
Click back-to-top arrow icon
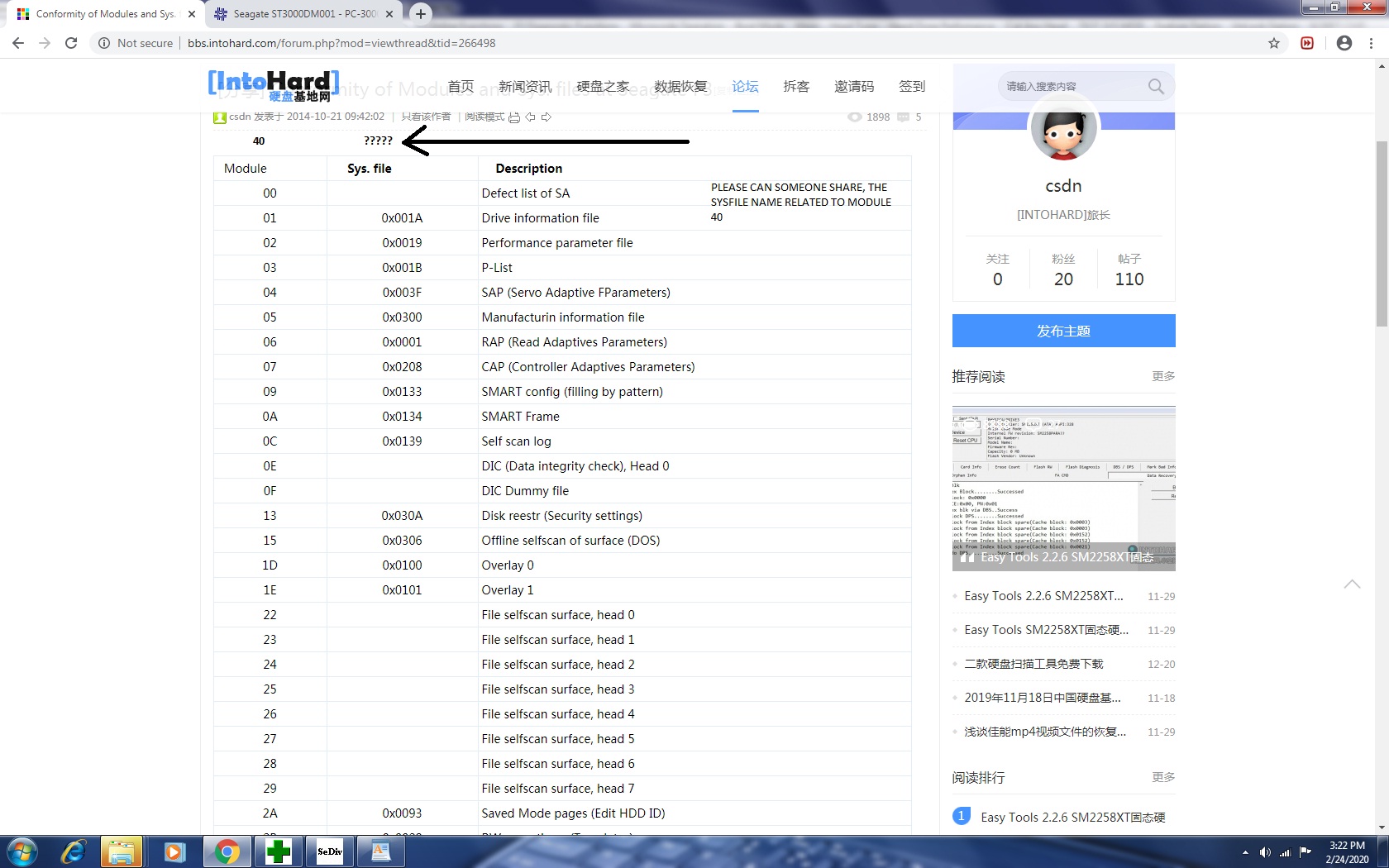click(x=1352, y=584)
